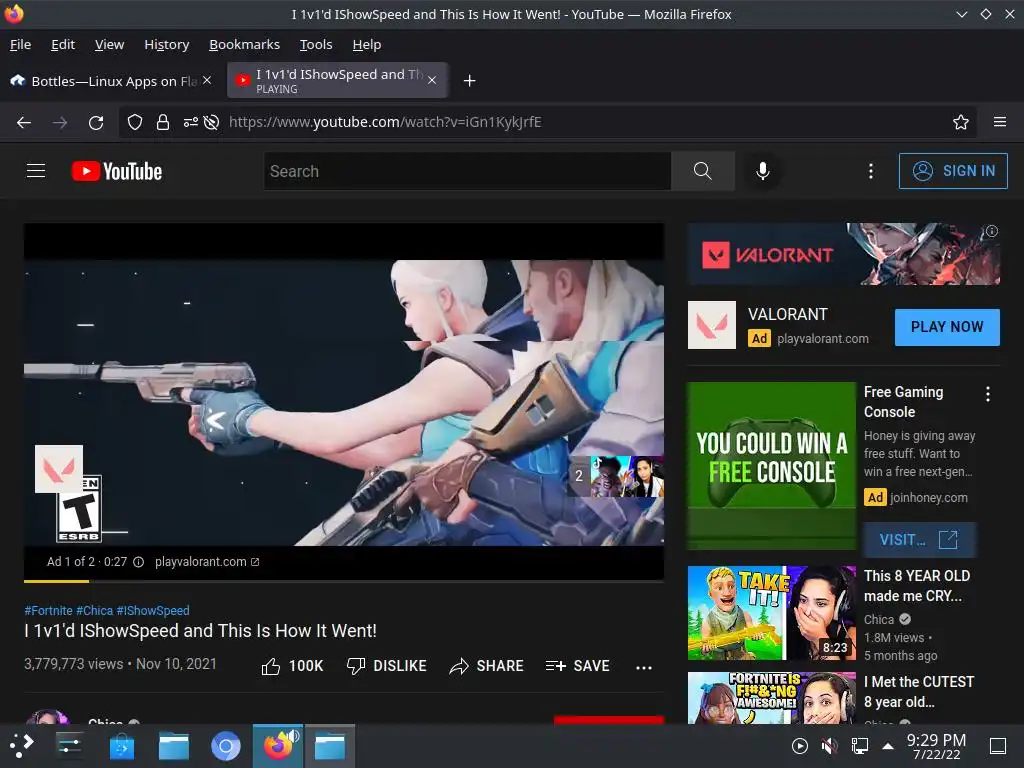Show site security padlock info
1024x768 pixels.
point(163,122)
